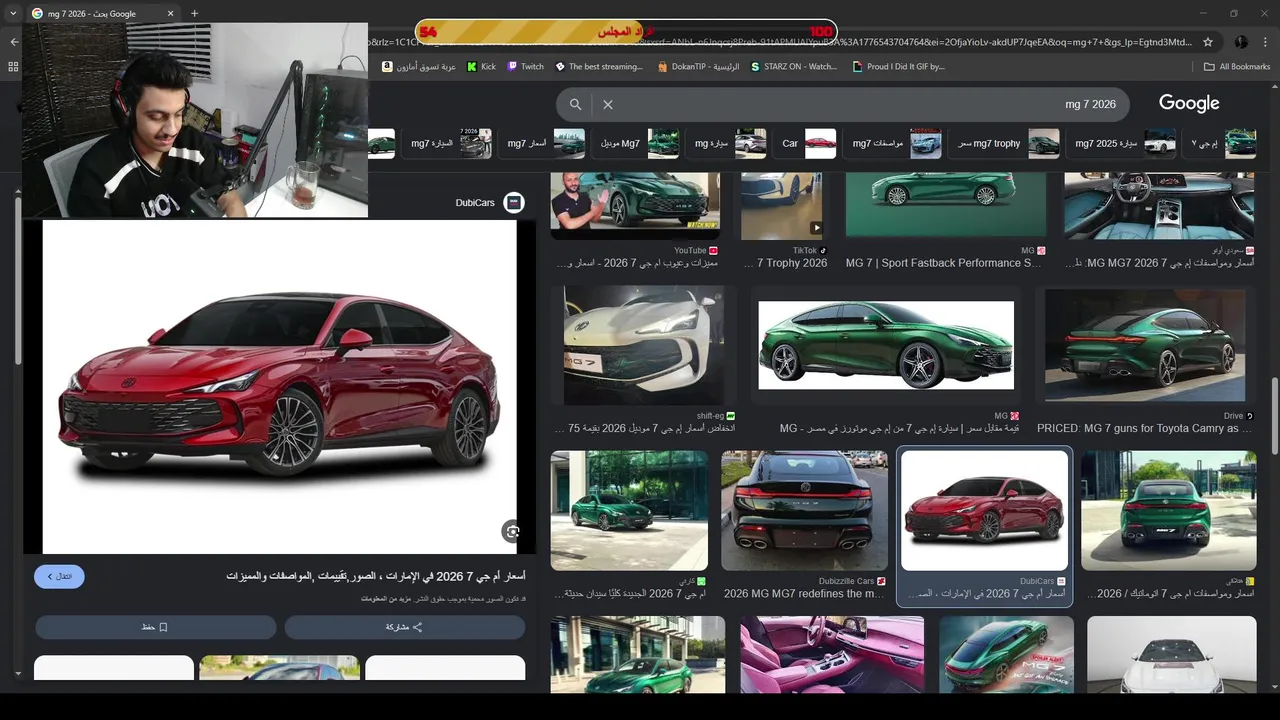Select the 'mg7 trophy' price filter chip
The image size is (1280, 720).
coord(1004,144)
